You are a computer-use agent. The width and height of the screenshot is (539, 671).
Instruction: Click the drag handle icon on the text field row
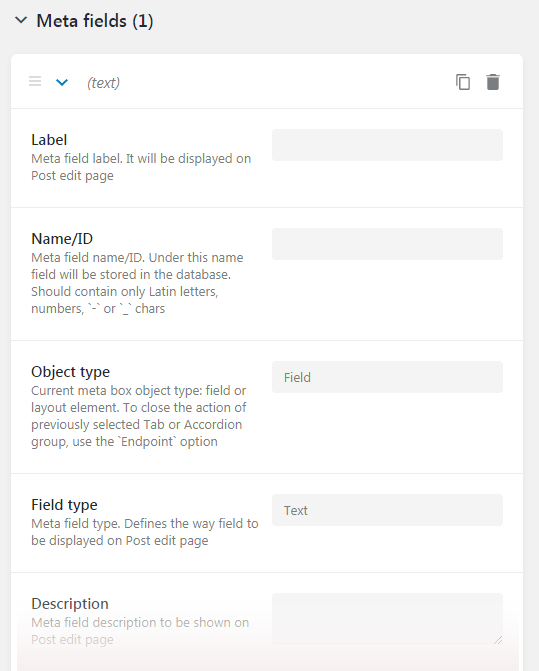(35, 81)
